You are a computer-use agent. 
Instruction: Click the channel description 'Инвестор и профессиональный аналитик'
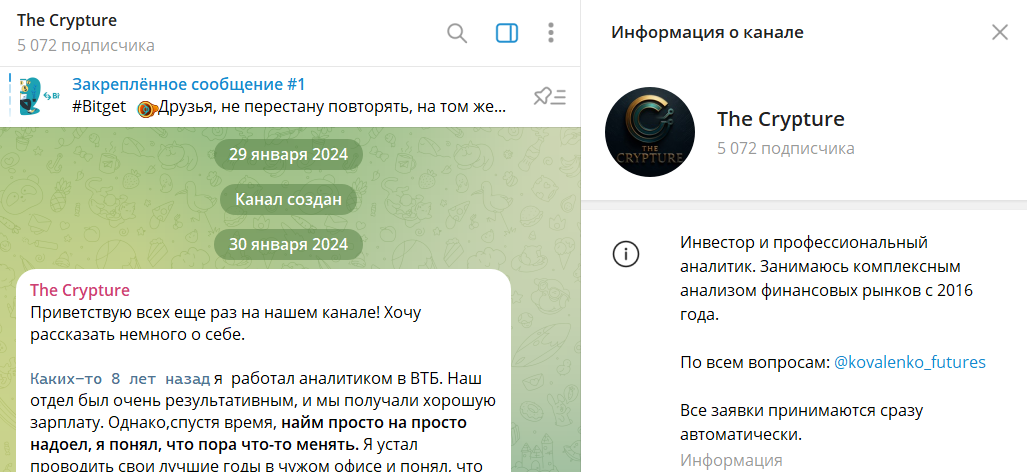tap(827, 278)
